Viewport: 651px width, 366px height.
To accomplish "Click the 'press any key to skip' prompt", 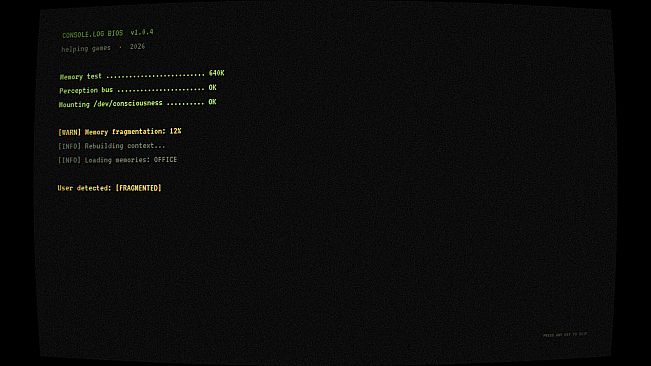I will tap(565, 334).
